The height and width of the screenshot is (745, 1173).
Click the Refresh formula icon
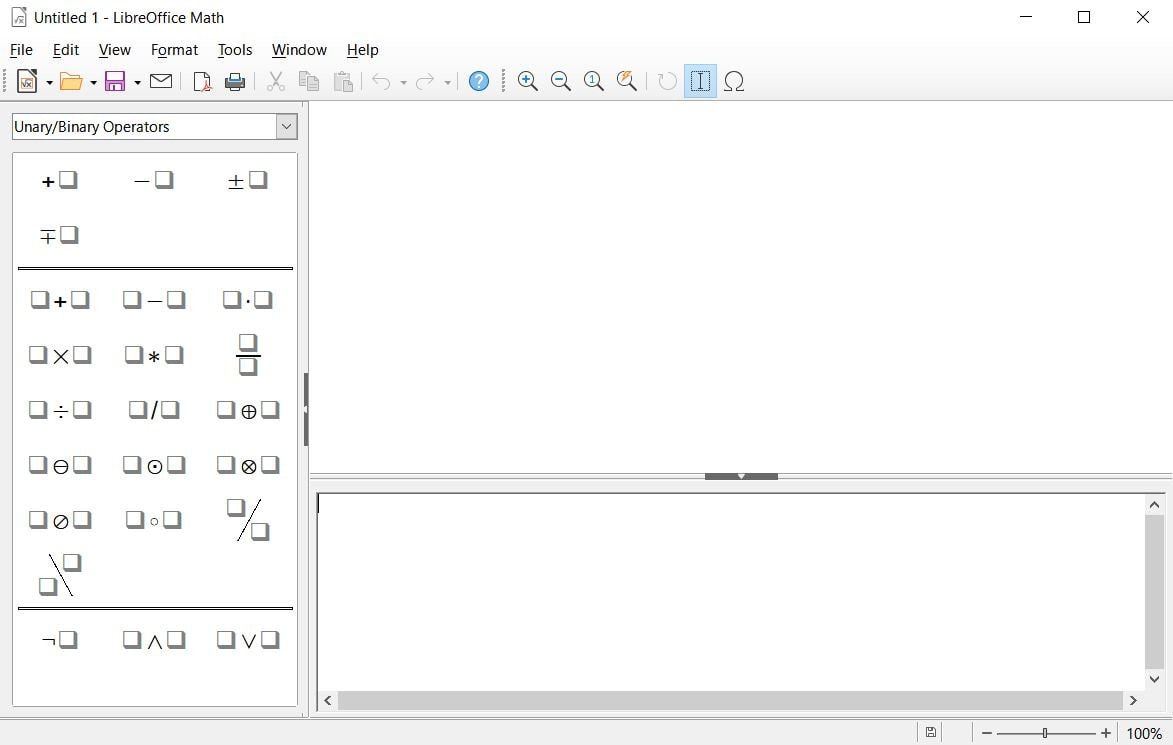[667, 81]
